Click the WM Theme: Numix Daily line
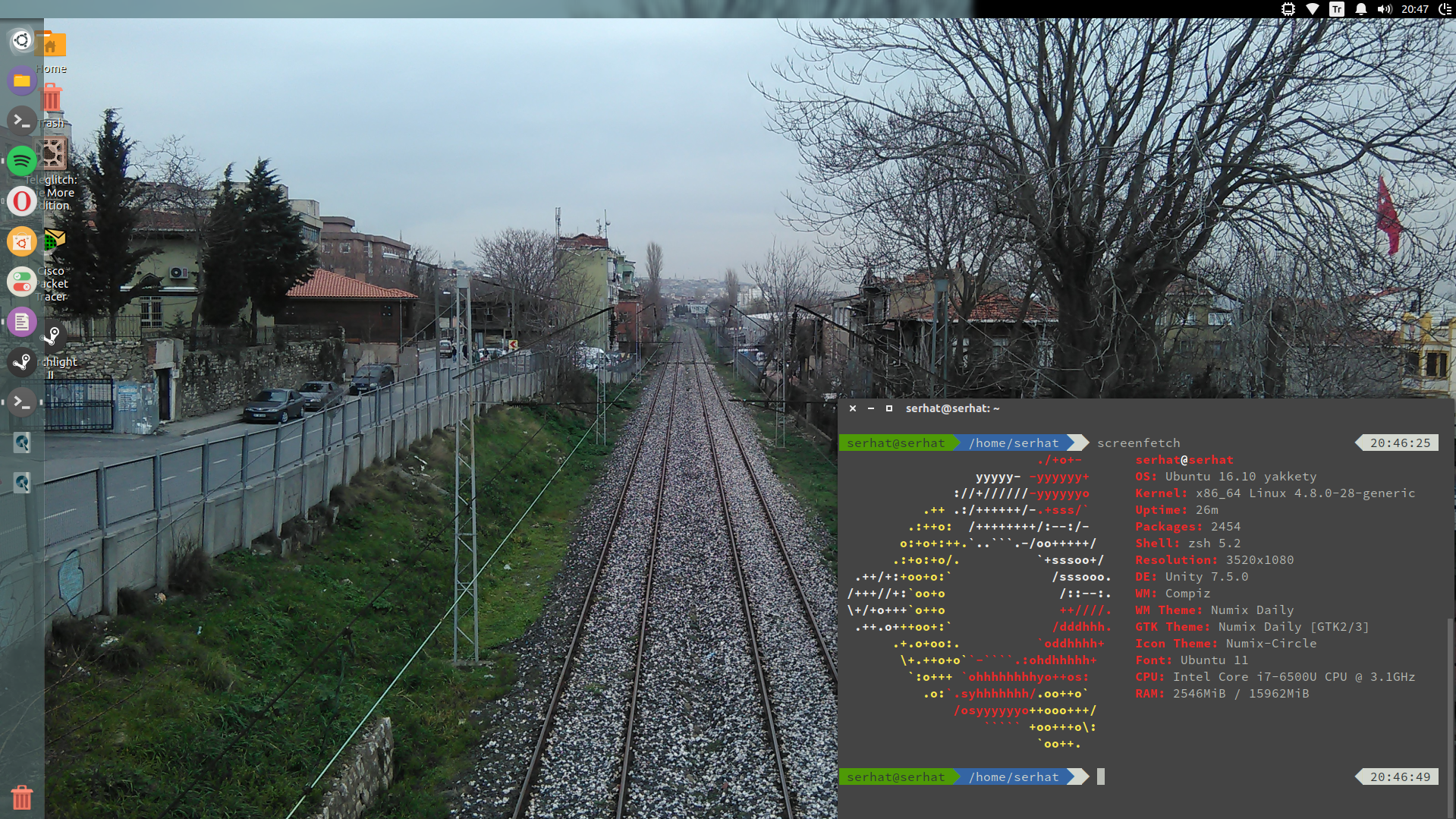The width and height of the screenshot is (1456, 819). click(1214, 610)
